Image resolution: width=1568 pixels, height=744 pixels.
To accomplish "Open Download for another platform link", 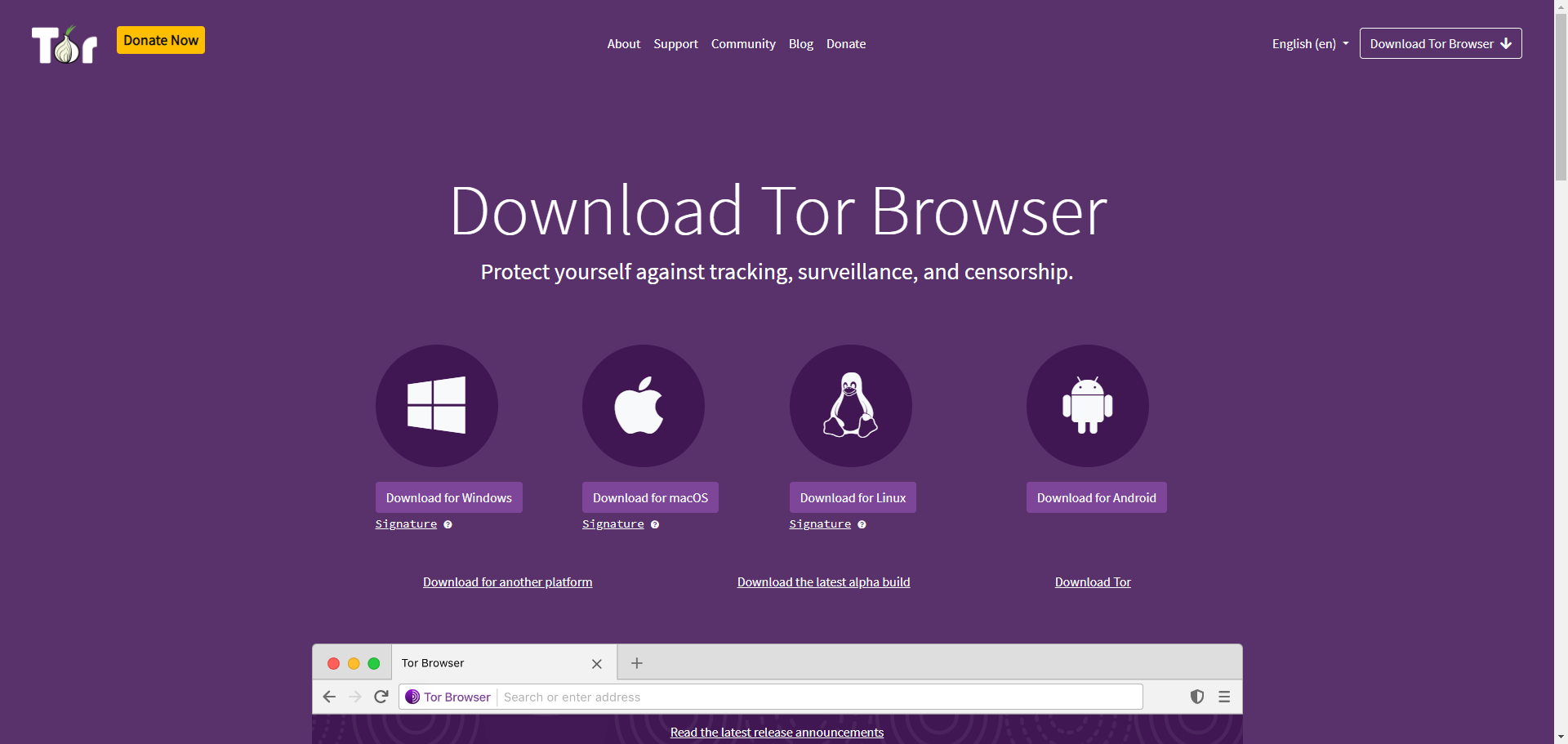I will pos(508,582).
